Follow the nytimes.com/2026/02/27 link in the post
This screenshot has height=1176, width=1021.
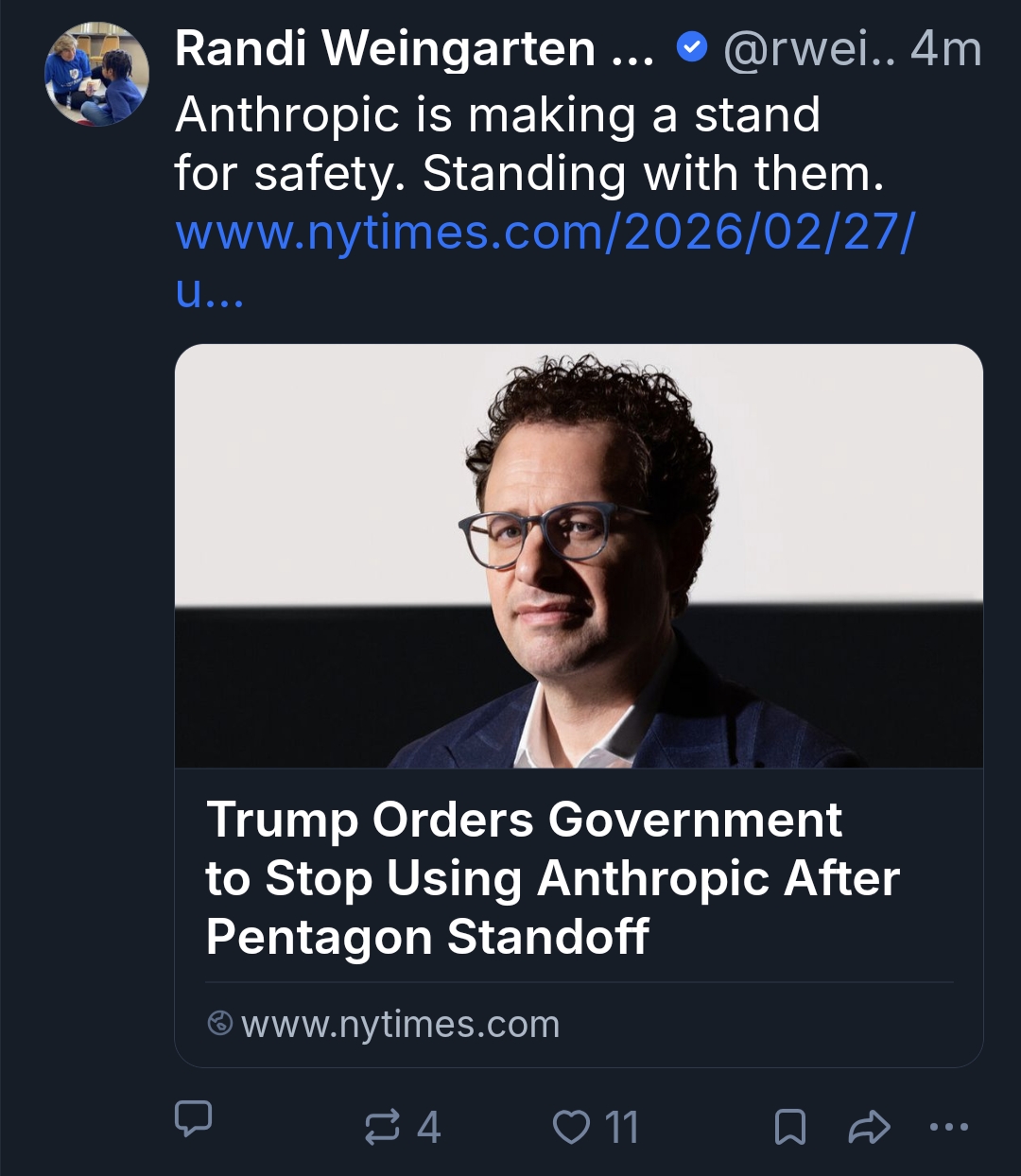pyautogui.click(x=545, y=233)
